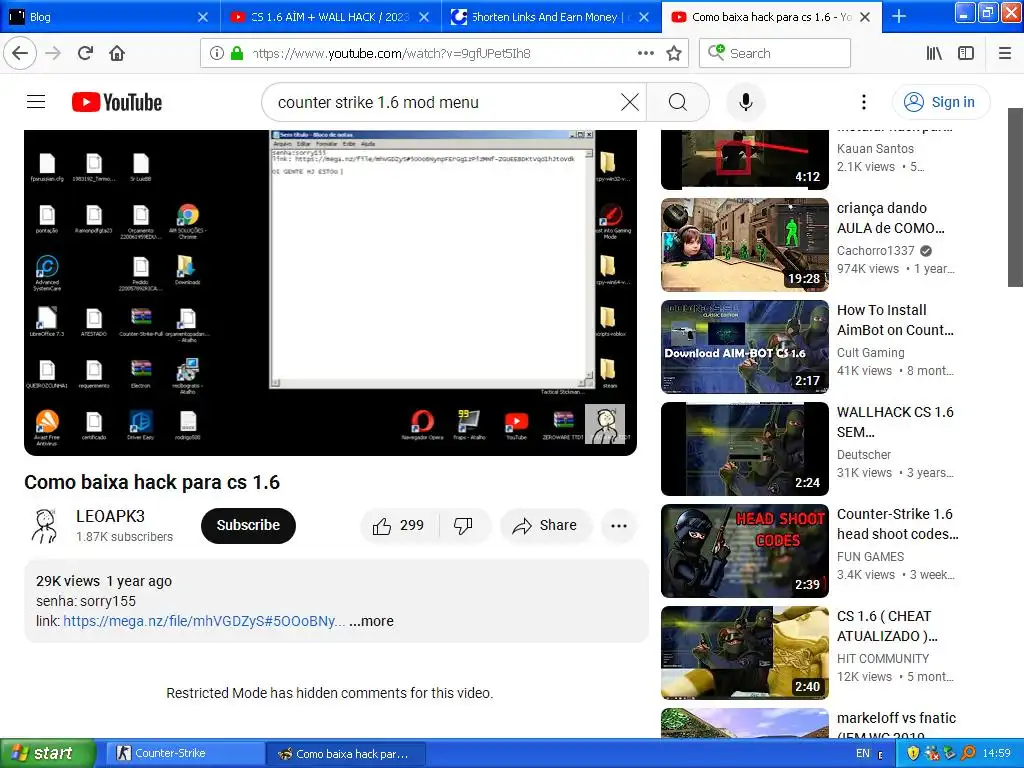The width and height of the screenshot is (1024, 768).
Task: Click the video title Como baixa hack para cs 1.6
Action: pos(152,482)
